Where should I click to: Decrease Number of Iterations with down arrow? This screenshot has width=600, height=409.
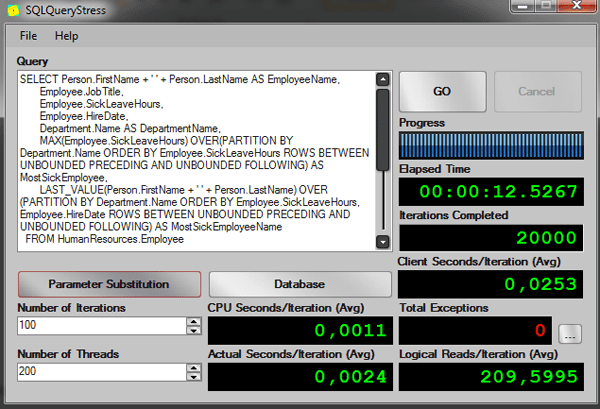coord(194,330)
